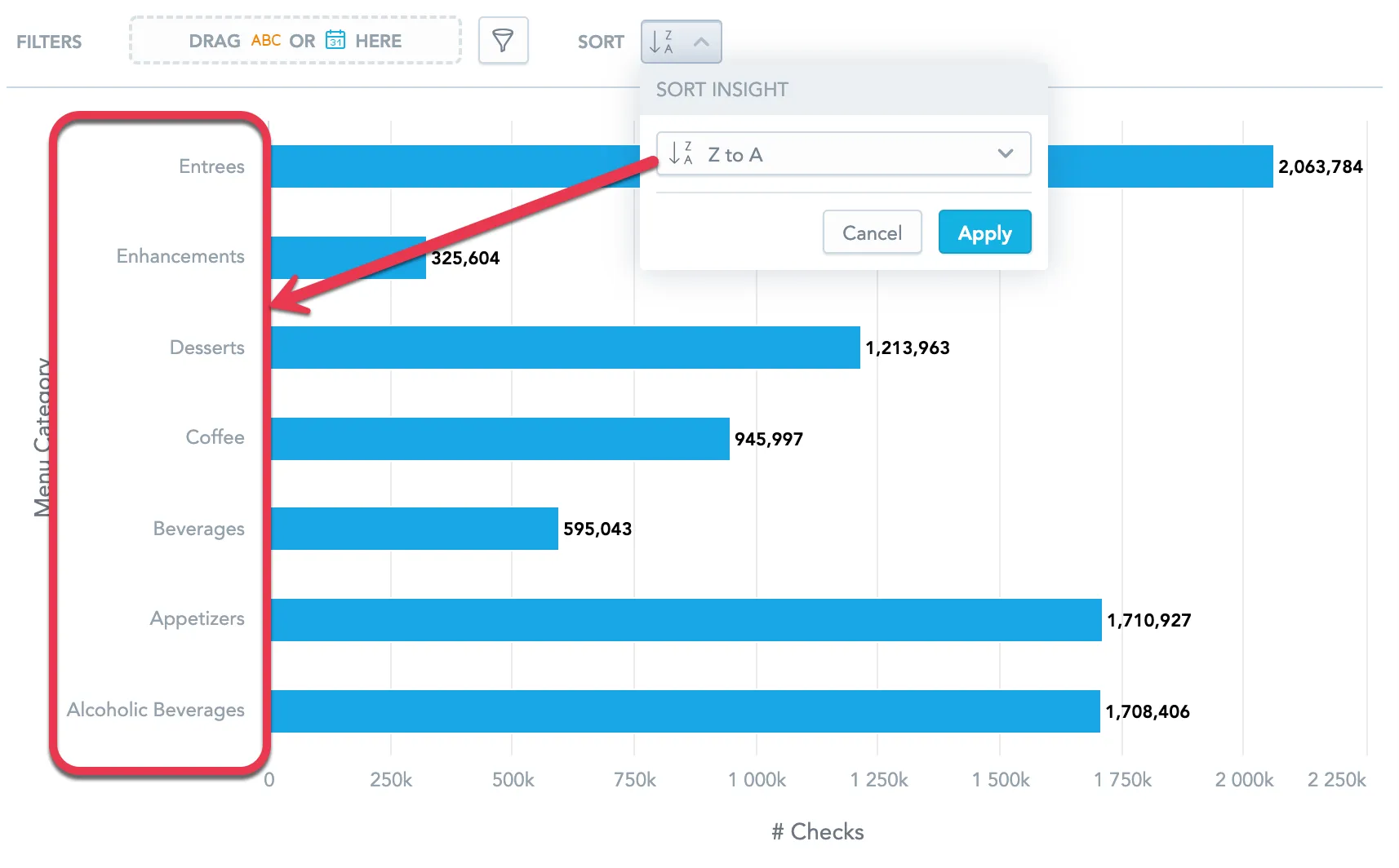Click the SORT INSIGHT header
This screenshot has width=1399, height=868.
click(722, 90)
